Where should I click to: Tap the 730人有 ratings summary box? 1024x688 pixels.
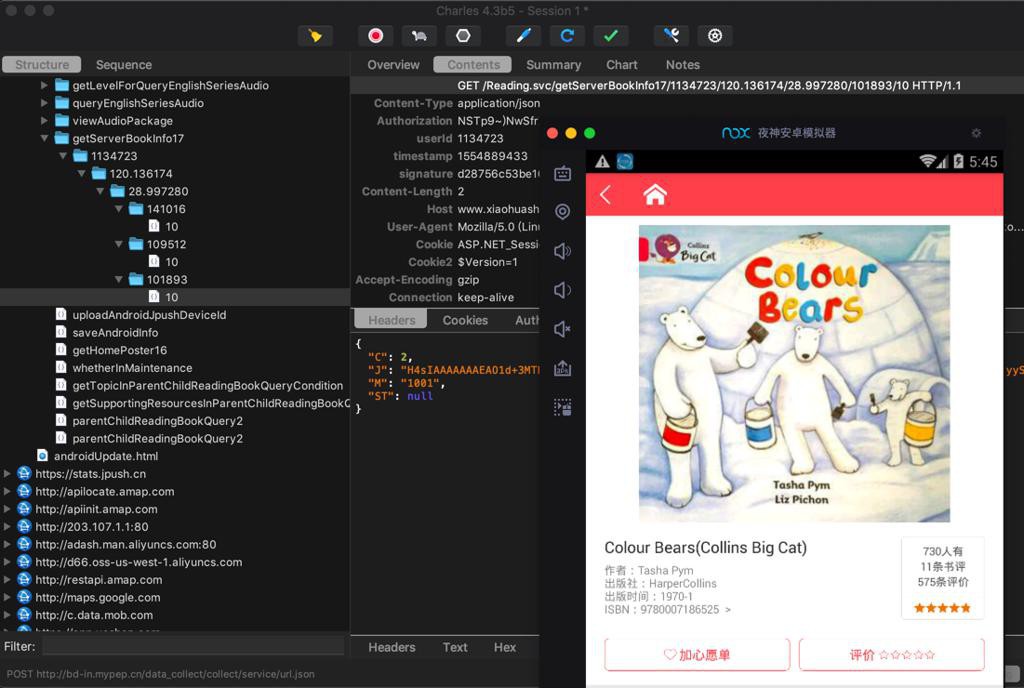942,578
